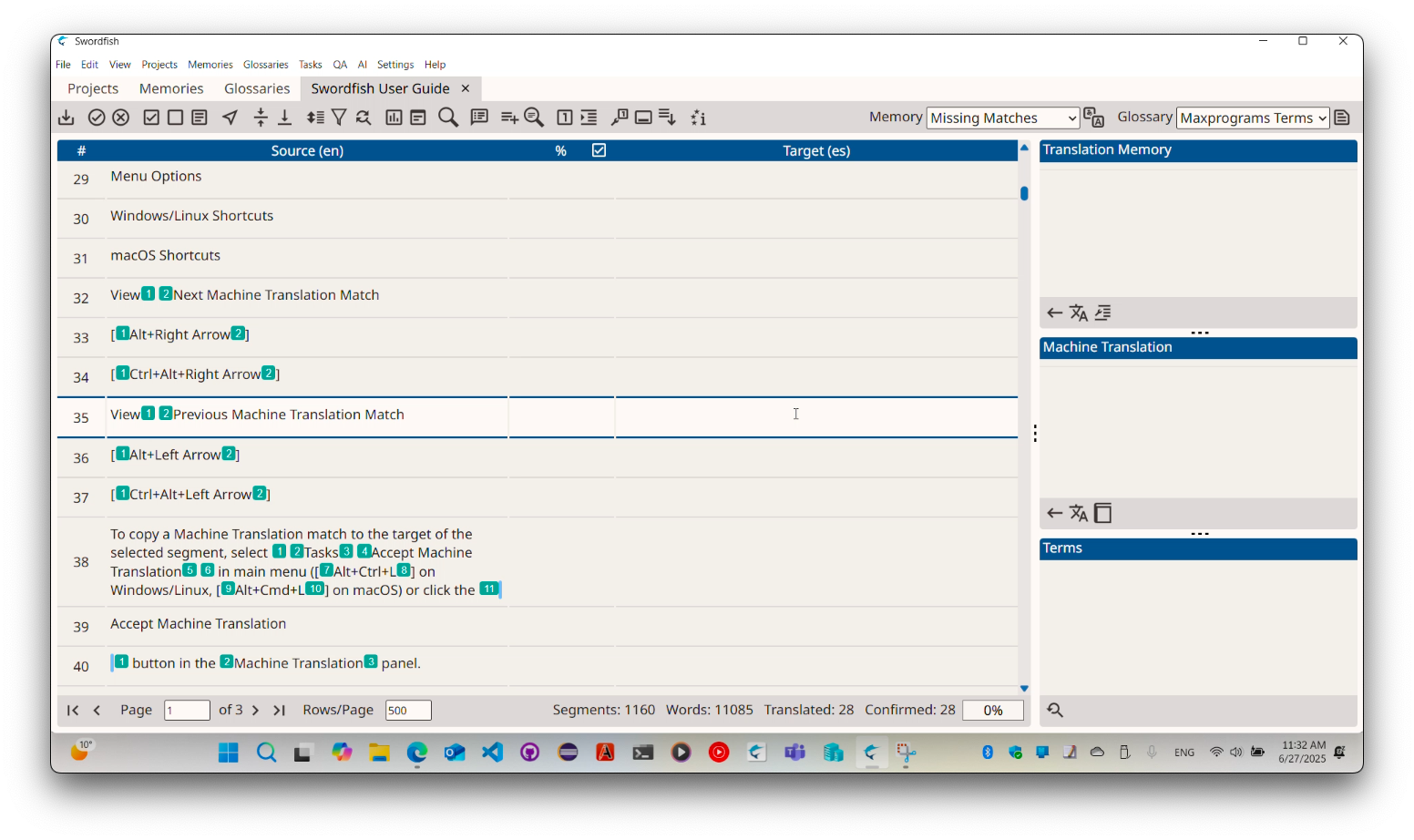This screenshot has width=1414, height=840.
Task: Click the circled checkmark confirm translation icon
Action: pos(97,118)
